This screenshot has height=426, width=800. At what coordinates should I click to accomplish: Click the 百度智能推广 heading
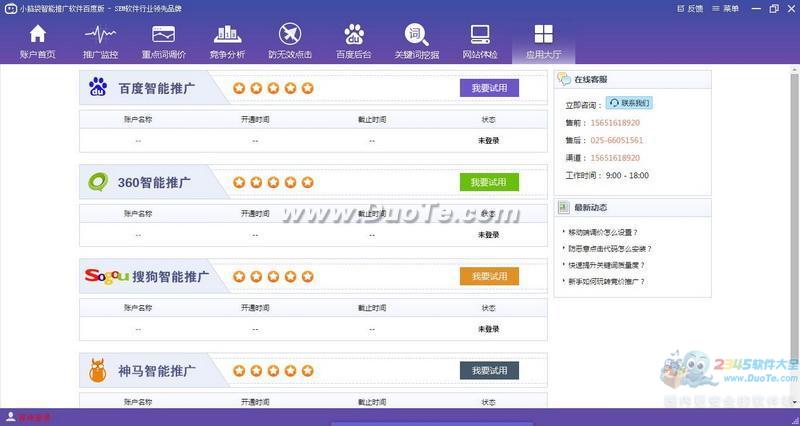coord(157,88)
